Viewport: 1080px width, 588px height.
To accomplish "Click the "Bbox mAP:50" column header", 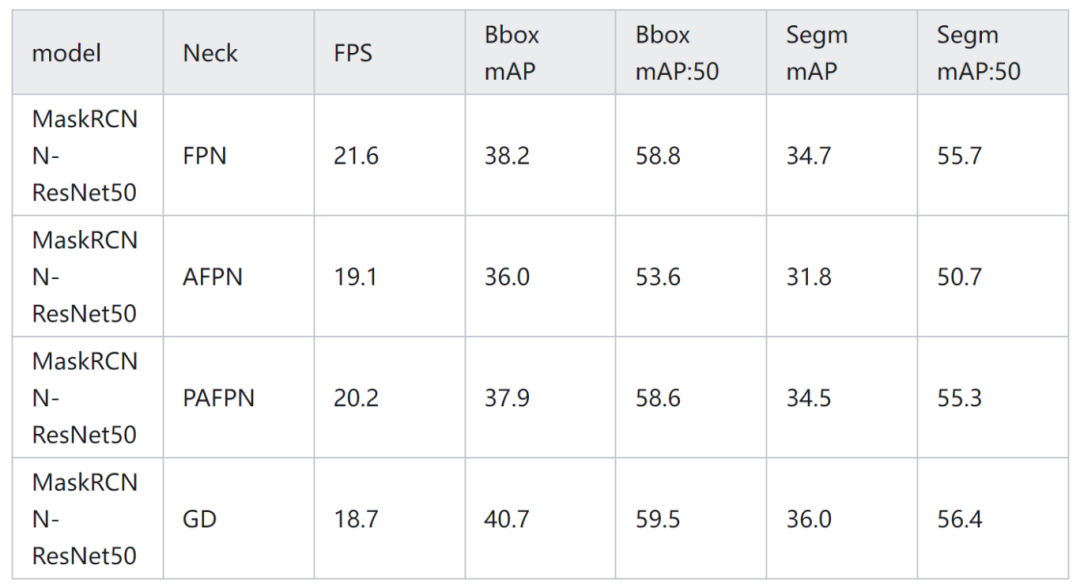I will click(x=677, y=53).
